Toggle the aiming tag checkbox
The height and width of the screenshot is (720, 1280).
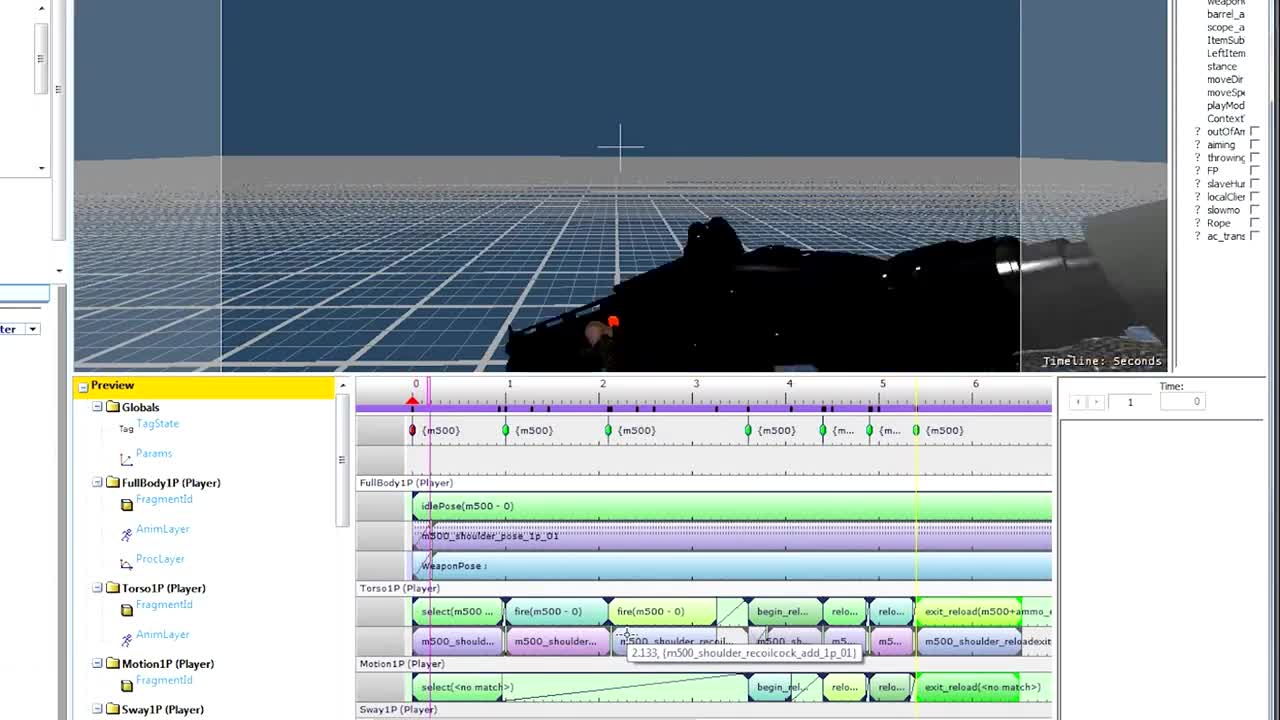(1254, 144)
